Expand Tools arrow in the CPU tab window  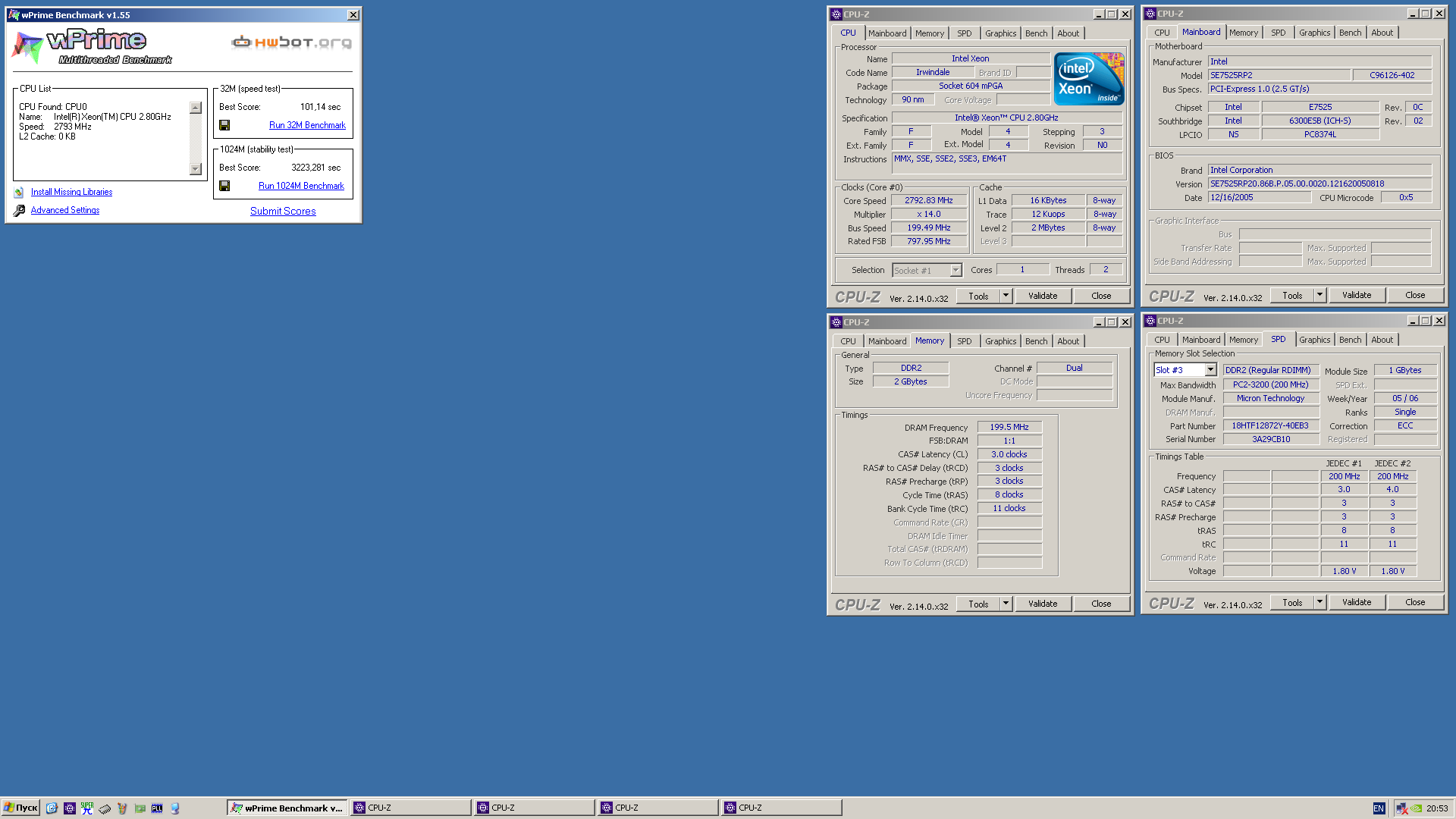pos(1006,296)
